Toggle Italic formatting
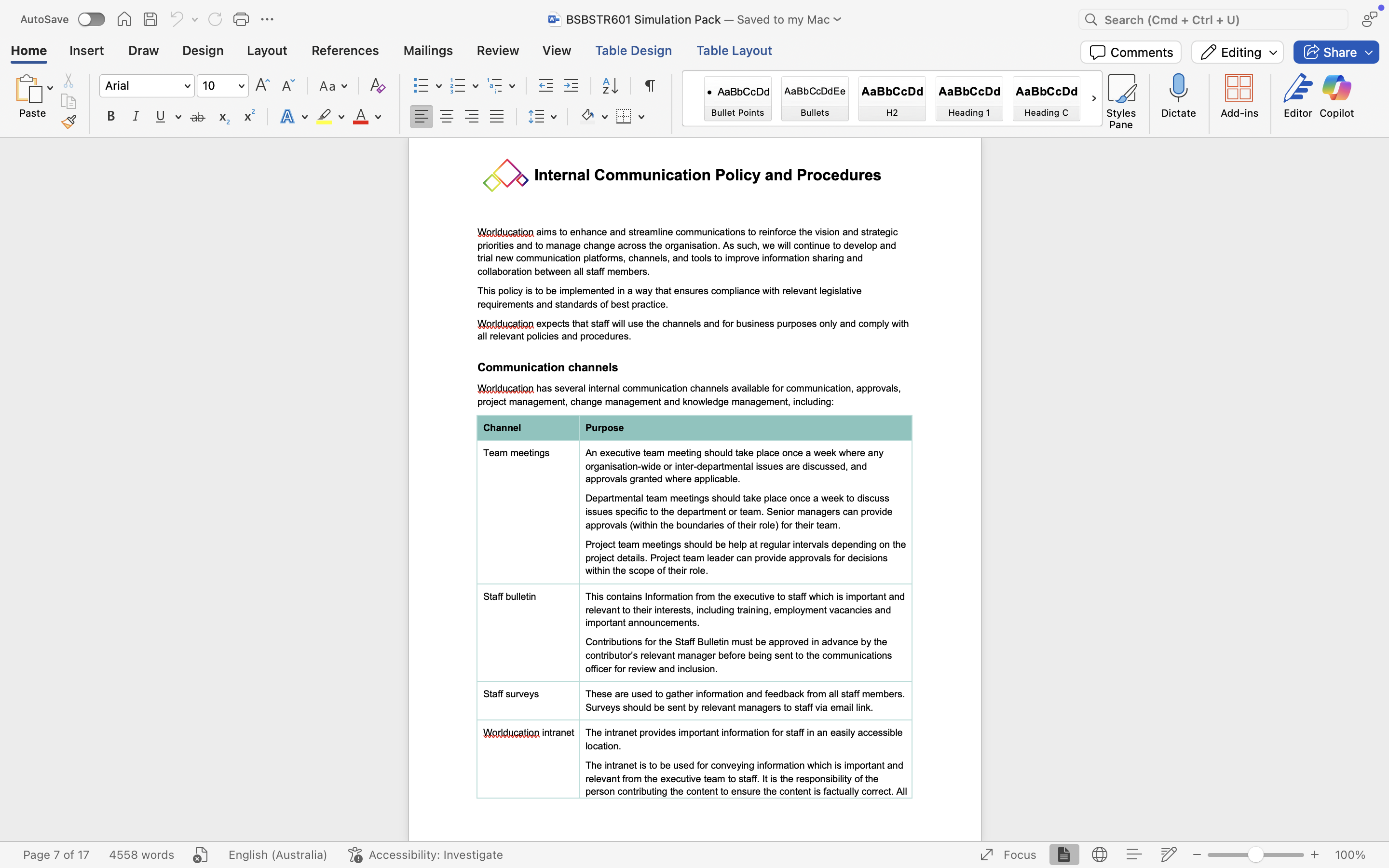 click(x=136, y=117)
